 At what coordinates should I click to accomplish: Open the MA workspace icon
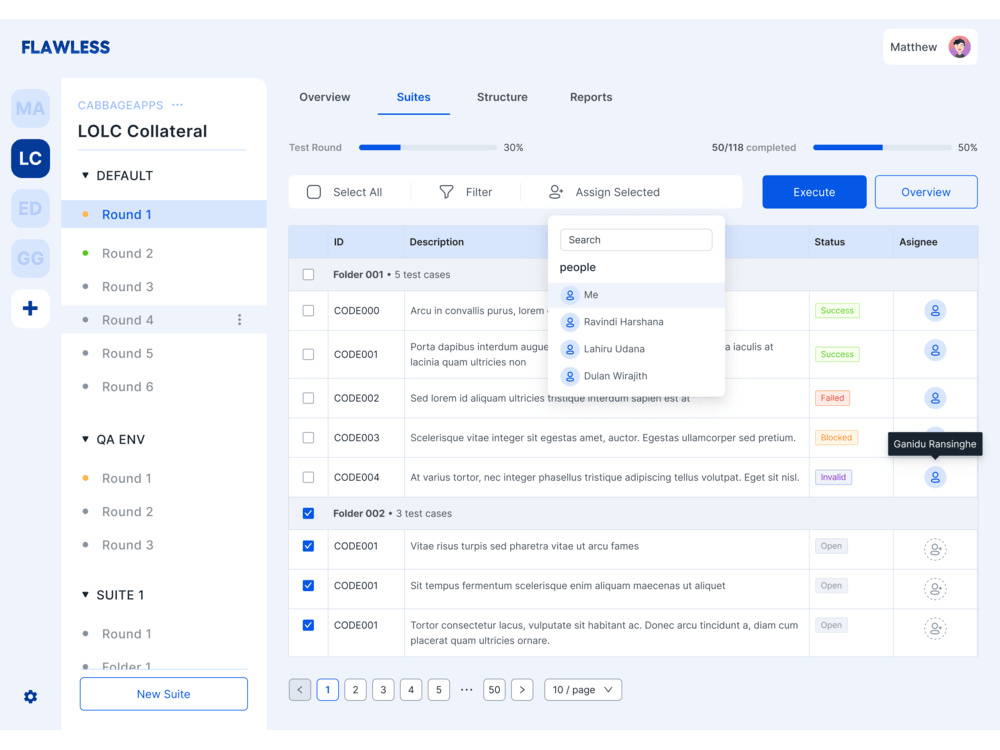click(30, 108)
